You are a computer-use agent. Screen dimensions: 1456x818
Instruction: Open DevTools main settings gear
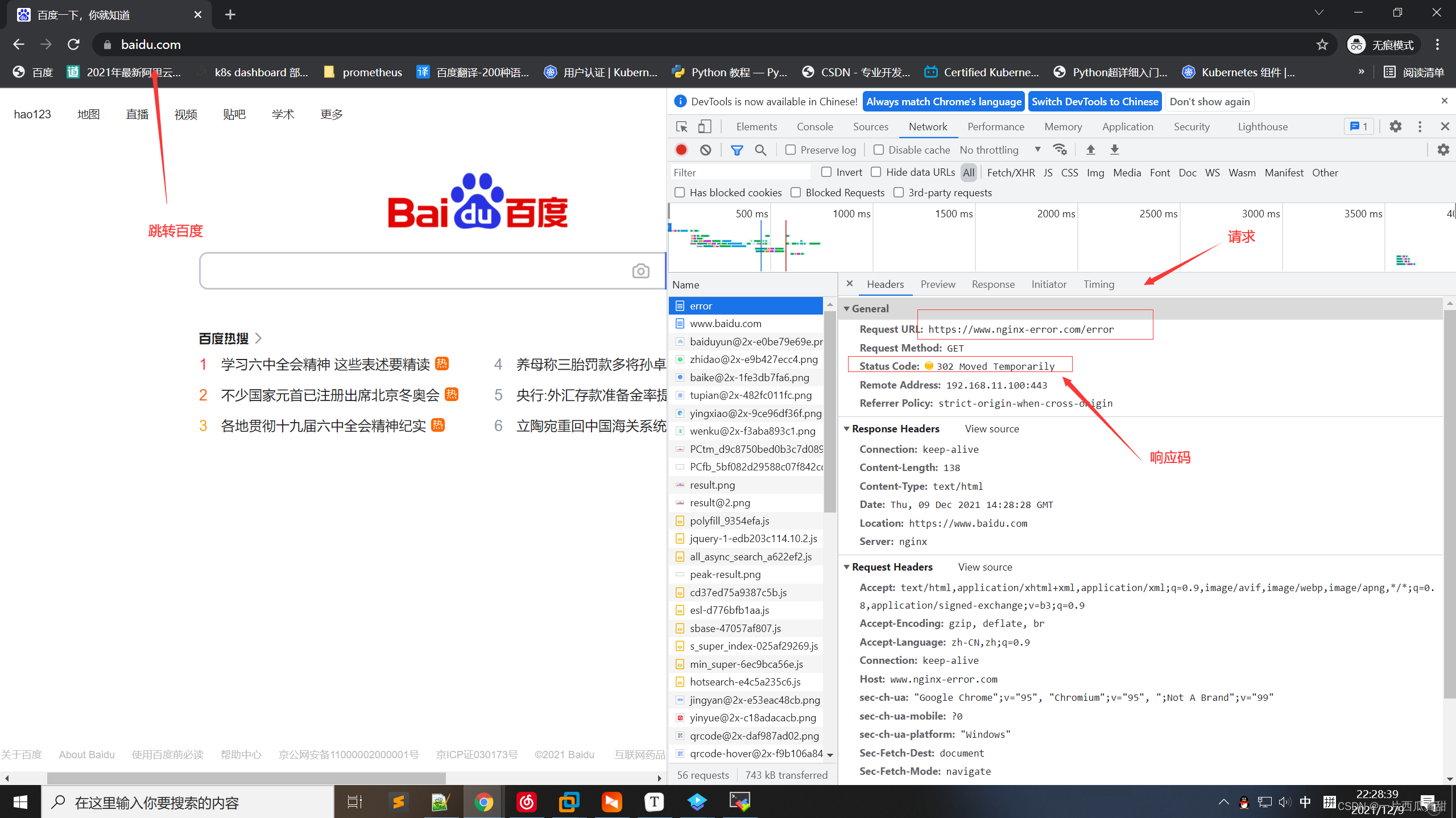[1395, 126]
